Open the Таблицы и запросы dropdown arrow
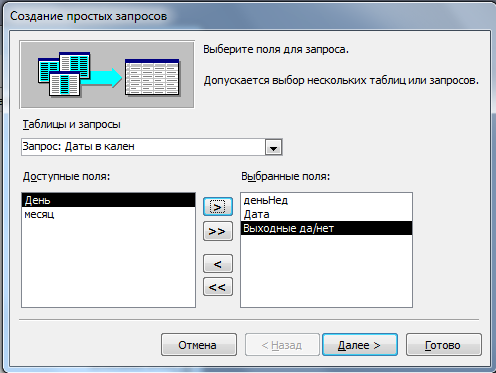The width and height of the screenshot is (496, 373). pos(273,147)
